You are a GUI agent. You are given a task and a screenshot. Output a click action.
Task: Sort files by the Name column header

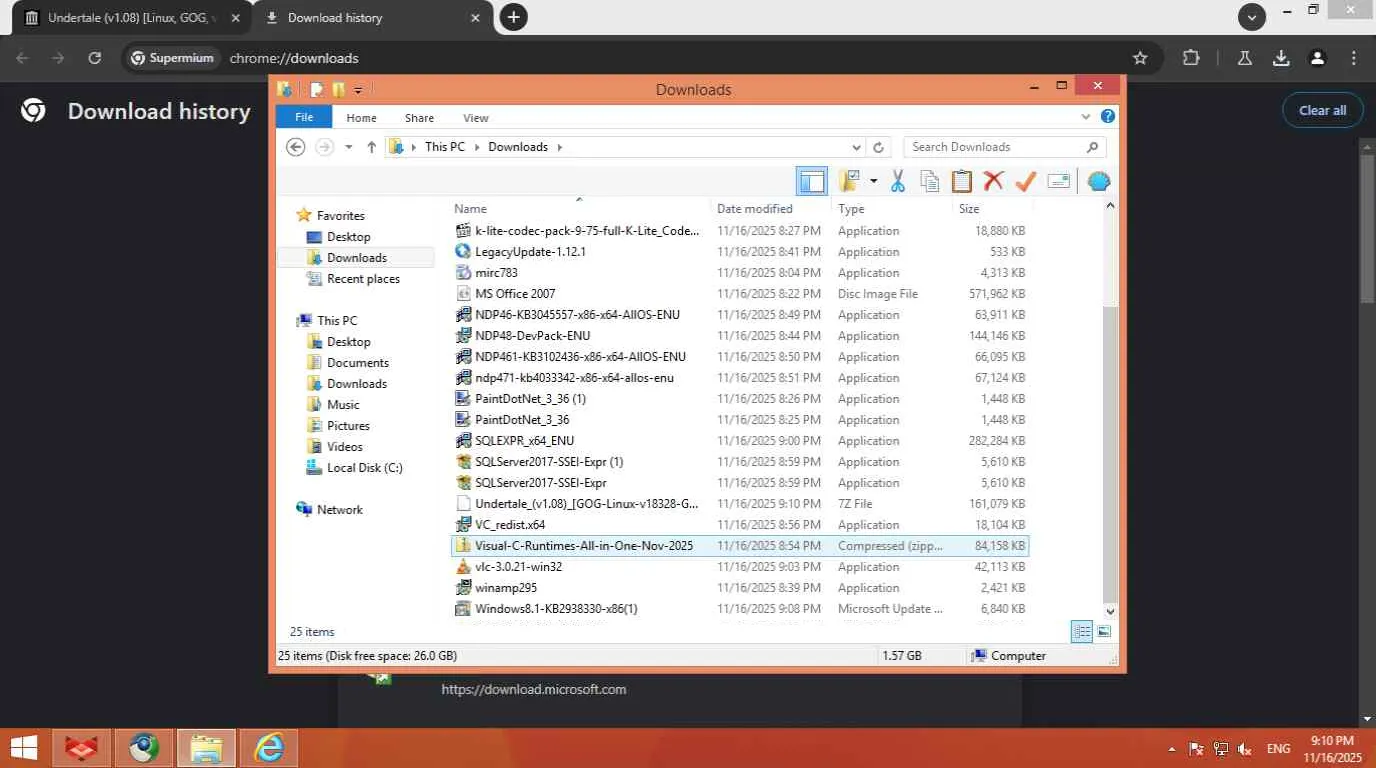click(580, 209)
